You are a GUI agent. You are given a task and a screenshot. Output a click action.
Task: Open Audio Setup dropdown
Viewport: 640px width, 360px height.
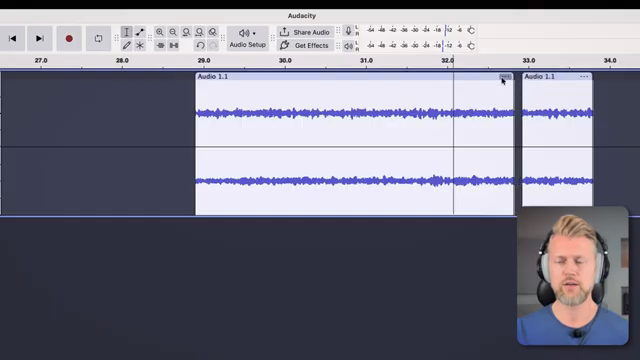click(247, 38)
